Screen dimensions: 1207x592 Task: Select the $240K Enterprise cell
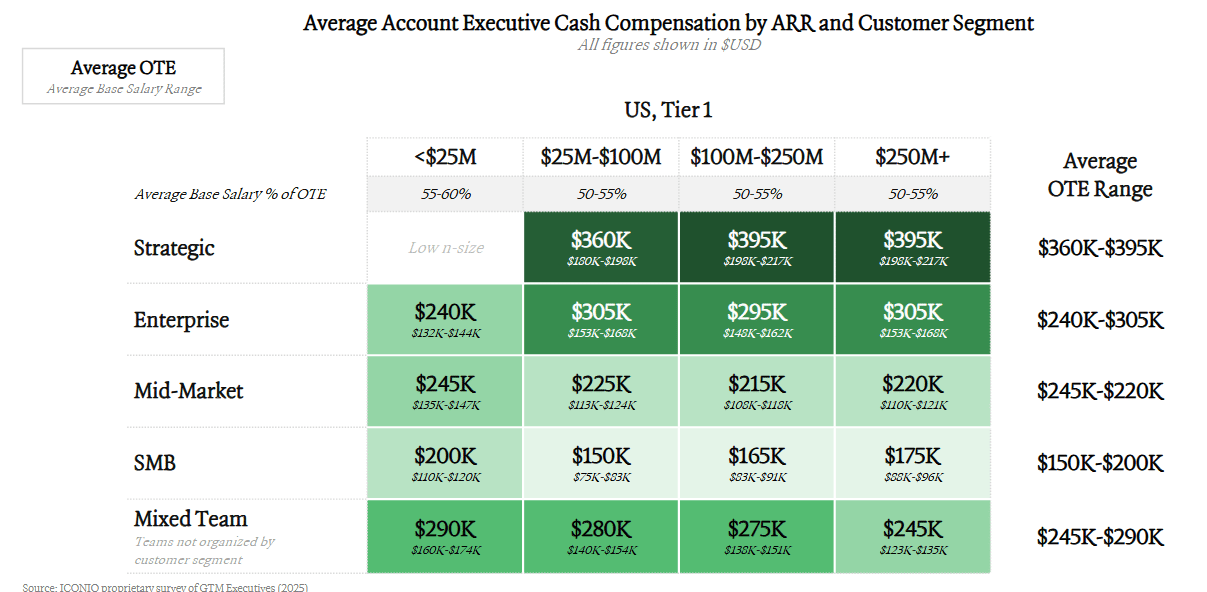[x=445, y=319]
